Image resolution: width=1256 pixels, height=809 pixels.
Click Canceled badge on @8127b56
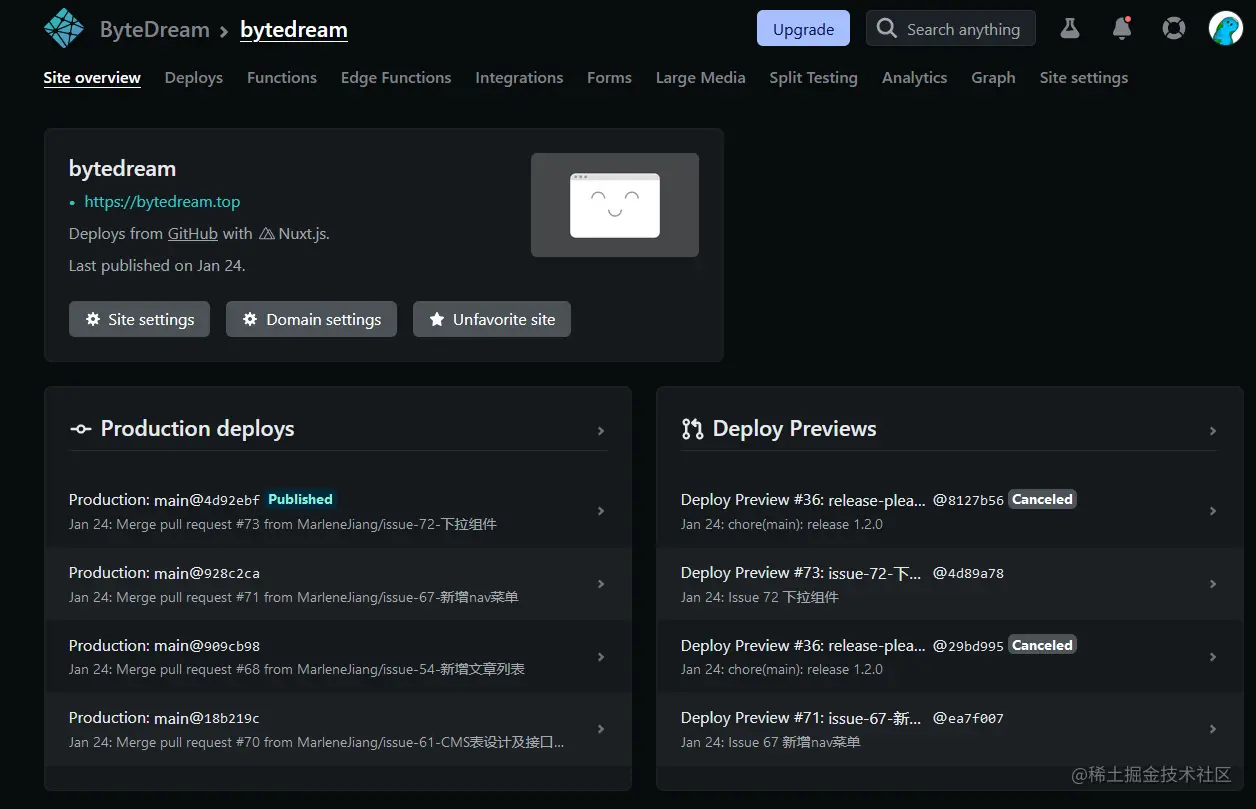(x=1042, y=499)
